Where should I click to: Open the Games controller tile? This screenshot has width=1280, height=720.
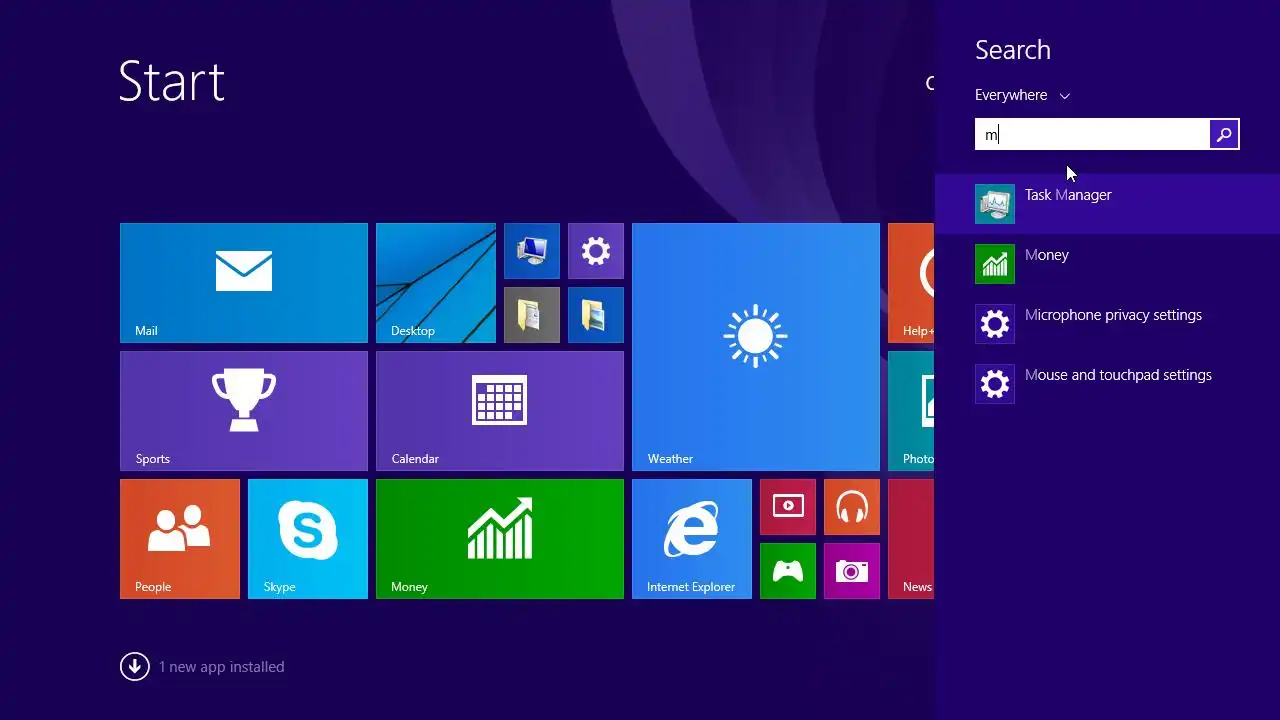coord(788,571)
